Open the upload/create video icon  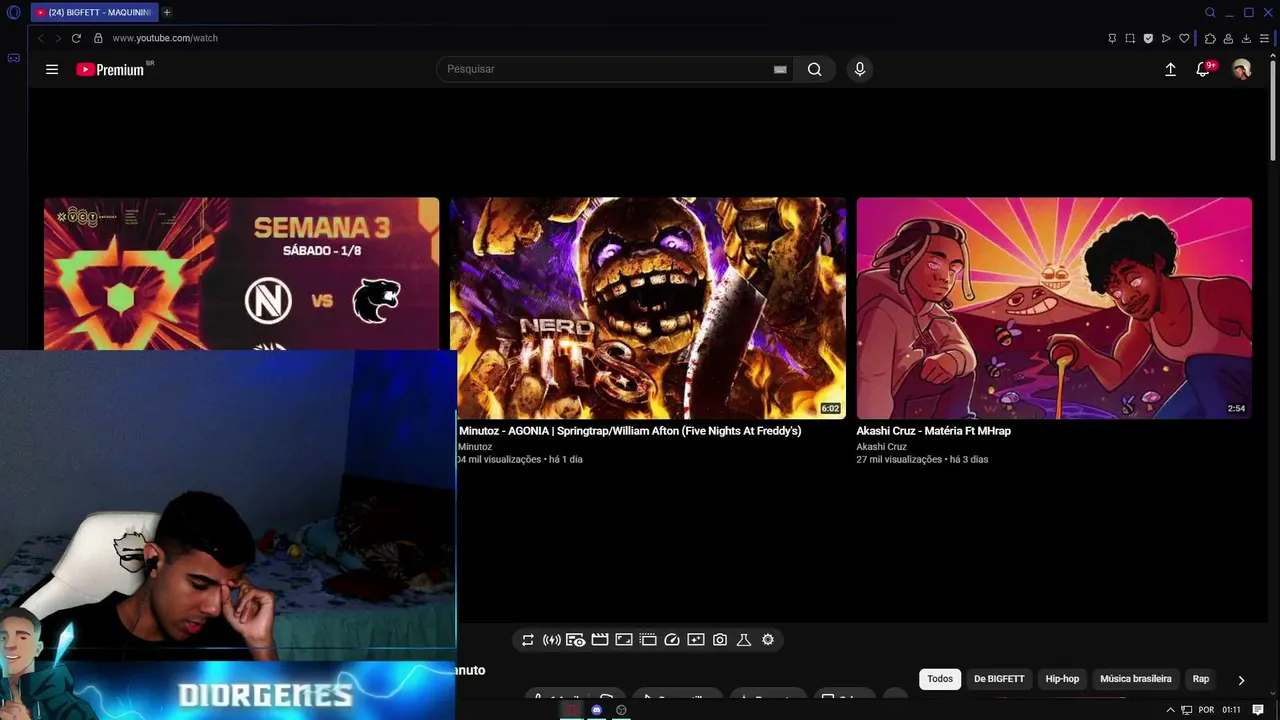pos(1170,69)
